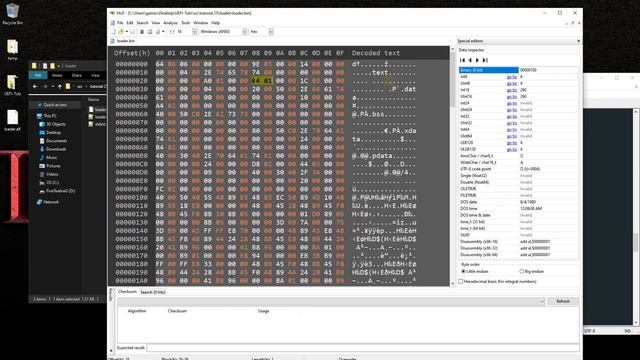Screen dimensions: 640x360
Task: Select the loader.efi desktop file icon
Action: click(x=12, y=120)
